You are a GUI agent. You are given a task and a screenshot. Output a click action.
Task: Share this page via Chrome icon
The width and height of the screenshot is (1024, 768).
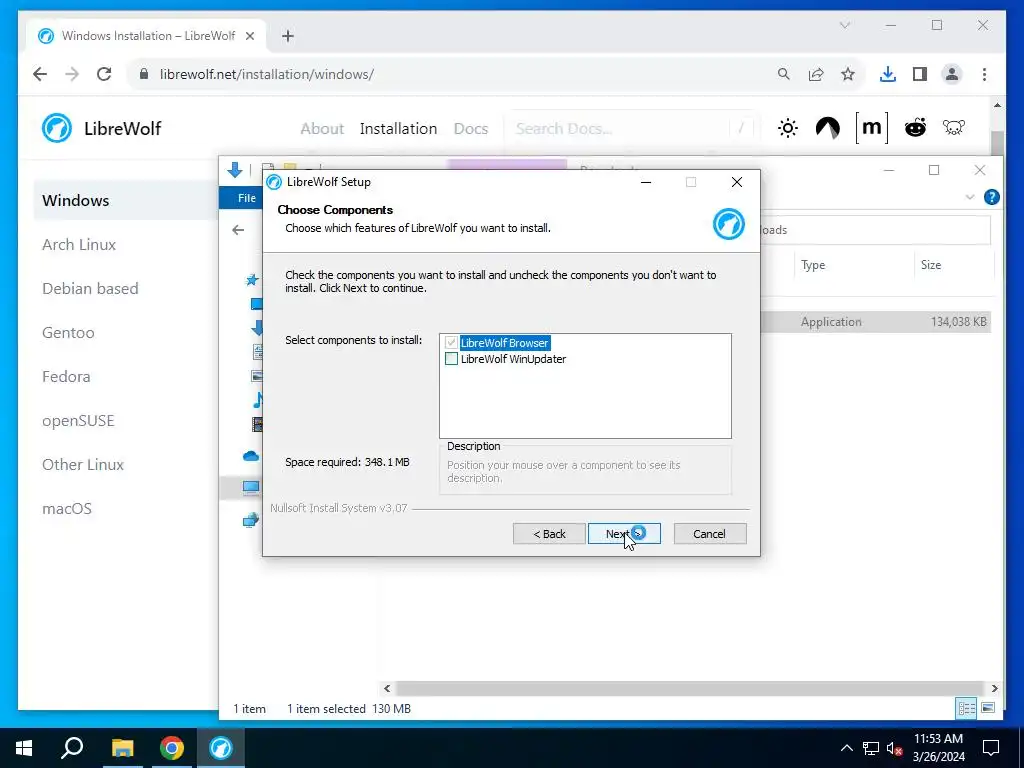tap(816, 74)
